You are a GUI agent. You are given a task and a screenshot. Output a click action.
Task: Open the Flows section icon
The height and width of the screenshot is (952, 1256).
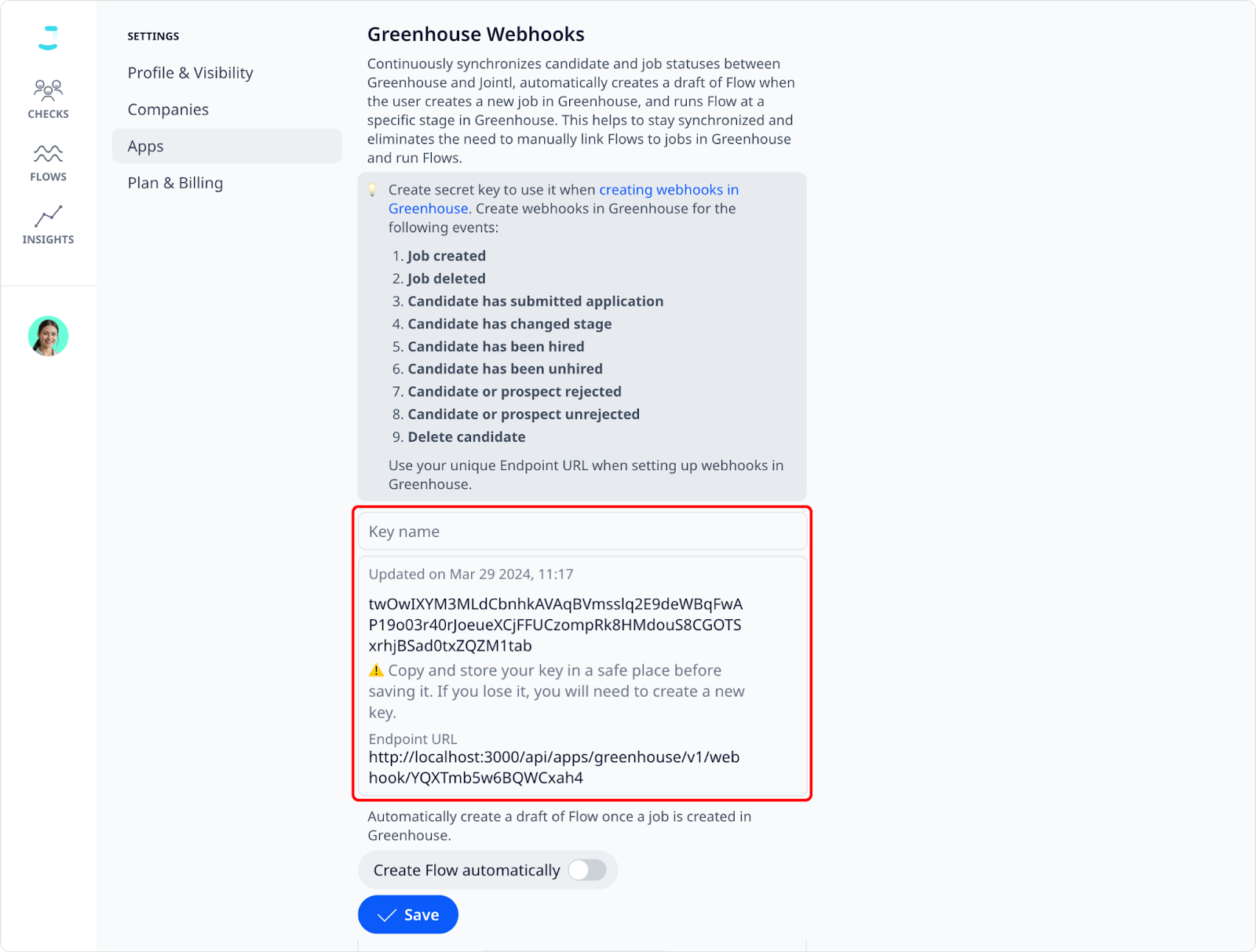click(x=48, y=153)
